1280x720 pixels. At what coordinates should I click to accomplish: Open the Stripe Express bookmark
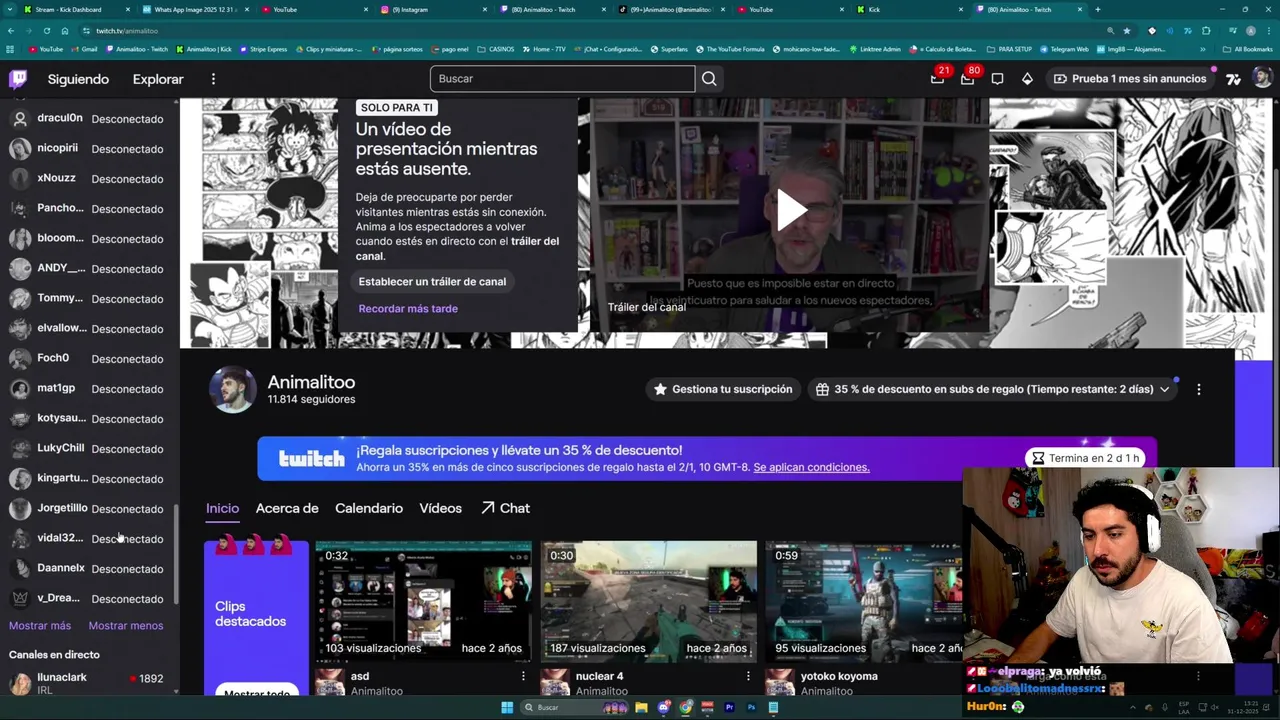click(x=262, y=49)
